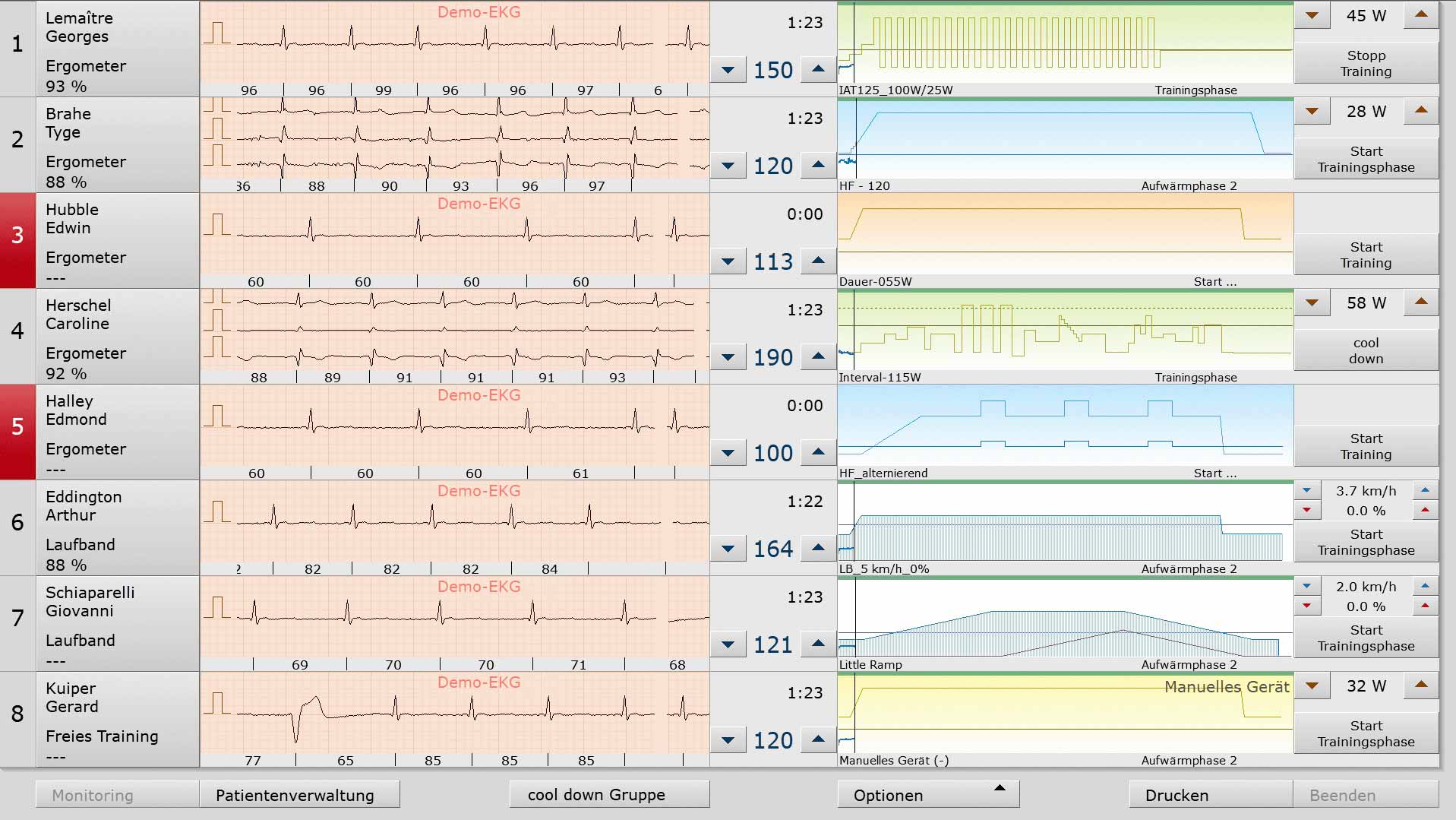The width and height of the screenshot is (1456, 820).
Task: Decrease 0.0 % incline for Schiaparelli
Action: tap(1307, 606)
